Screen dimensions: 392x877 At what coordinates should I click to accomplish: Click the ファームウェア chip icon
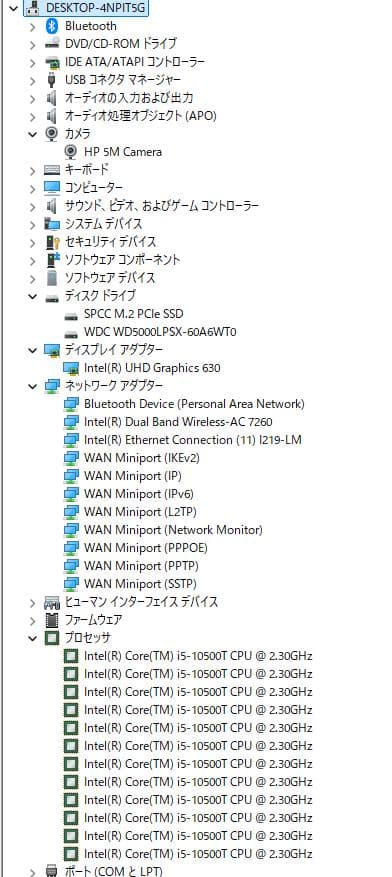(x=52, y=620)
